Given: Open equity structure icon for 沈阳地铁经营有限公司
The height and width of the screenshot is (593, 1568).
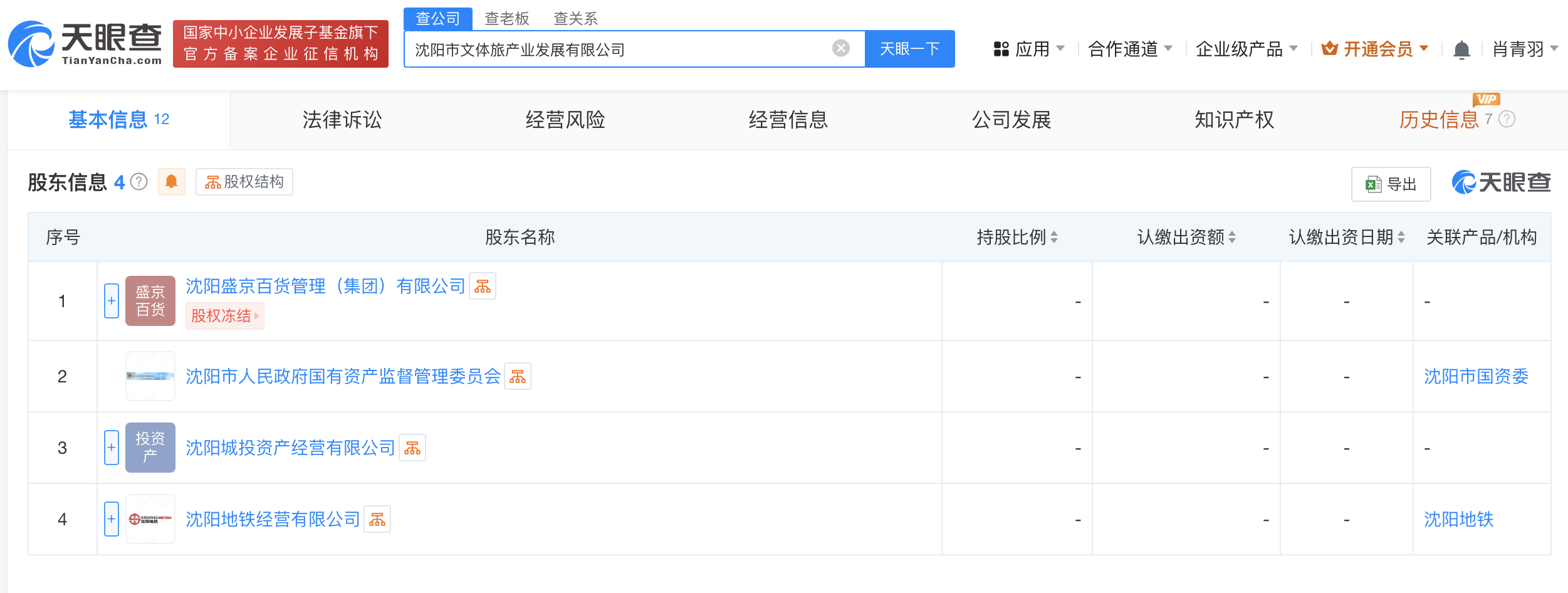Looking at the screenshot, I should (x=377, y=520).
